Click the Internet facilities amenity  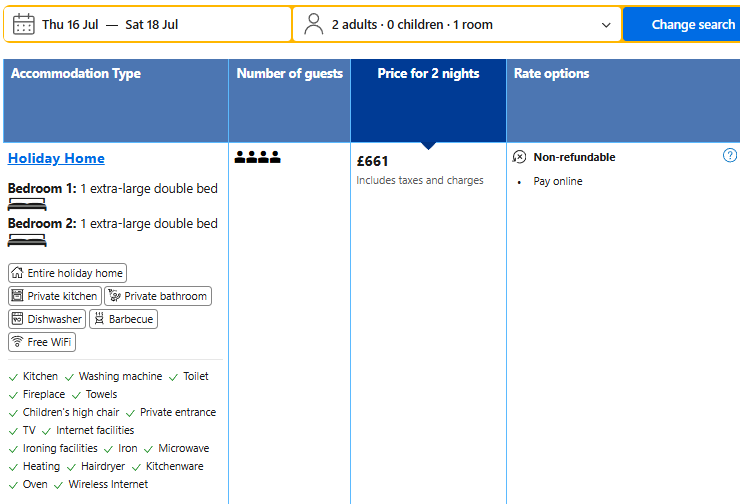(x=95, y=430)
